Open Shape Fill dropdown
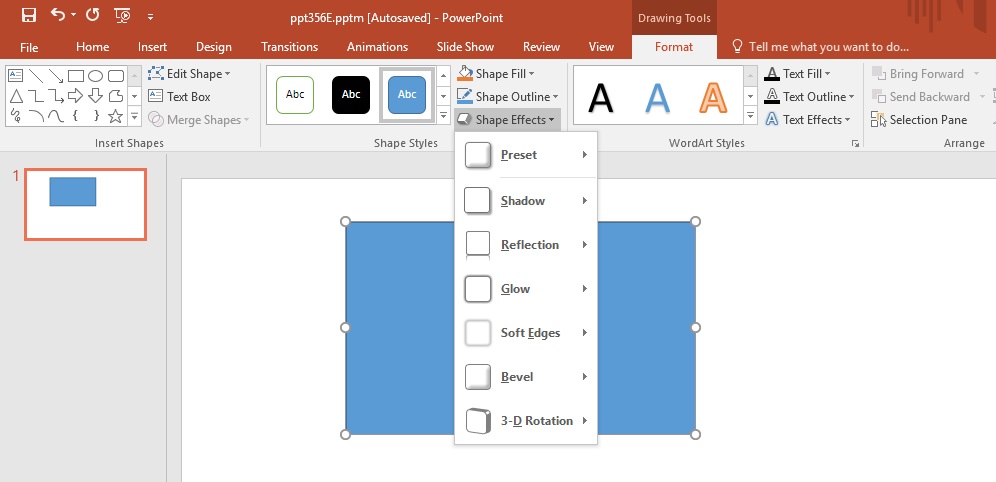This screenshot has height=482, width=996. [496, 74]
